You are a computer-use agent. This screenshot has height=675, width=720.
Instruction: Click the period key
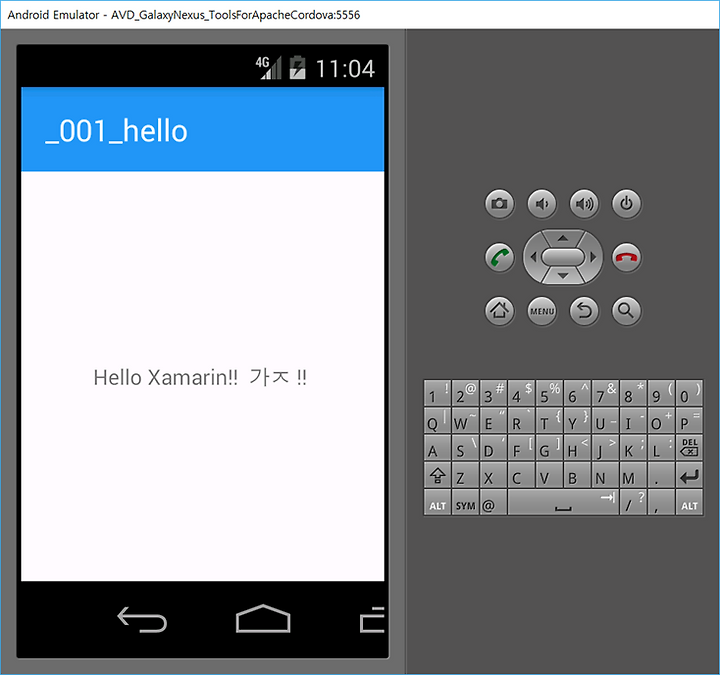661,475
